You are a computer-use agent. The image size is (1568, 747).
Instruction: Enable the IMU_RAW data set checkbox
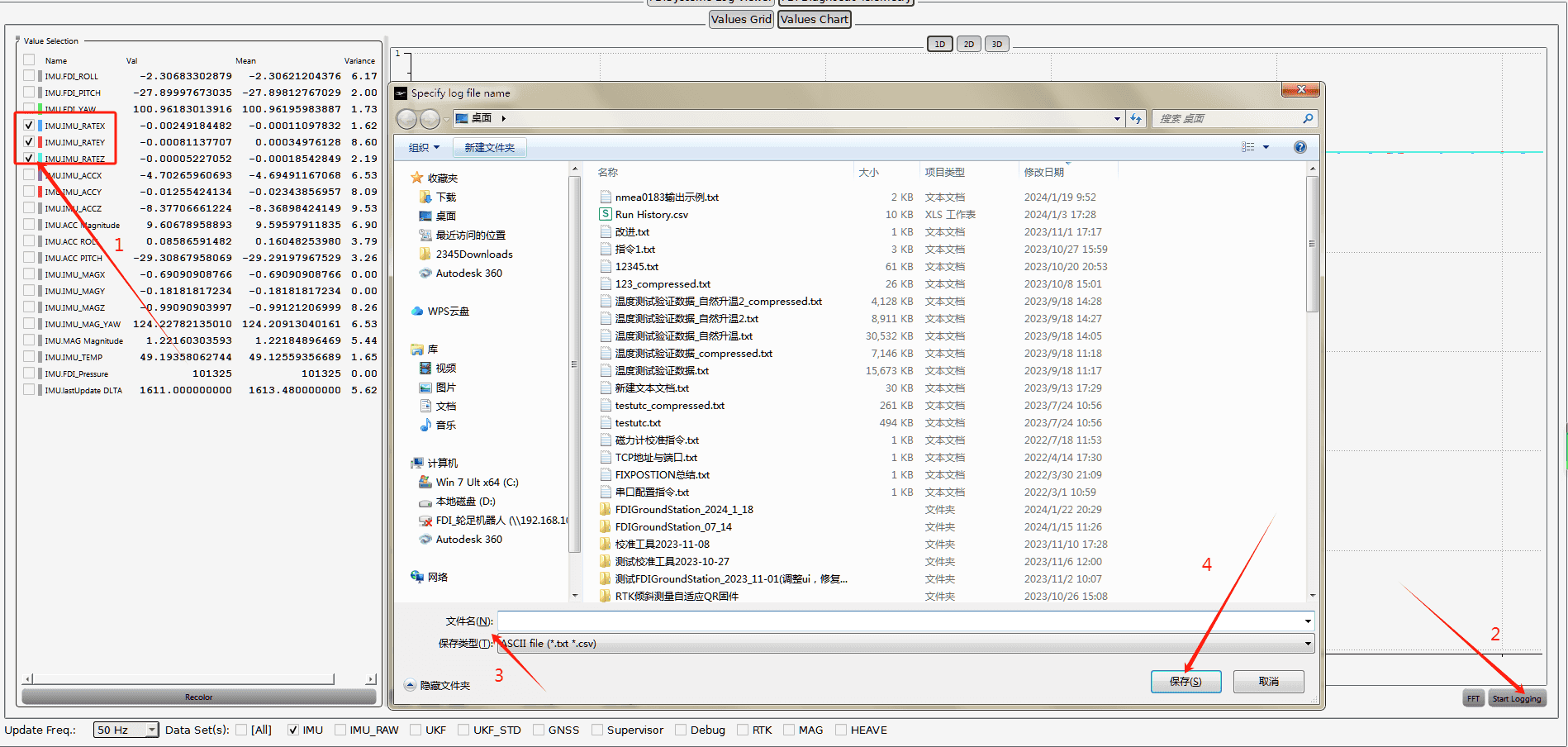(x=340, y=730)
